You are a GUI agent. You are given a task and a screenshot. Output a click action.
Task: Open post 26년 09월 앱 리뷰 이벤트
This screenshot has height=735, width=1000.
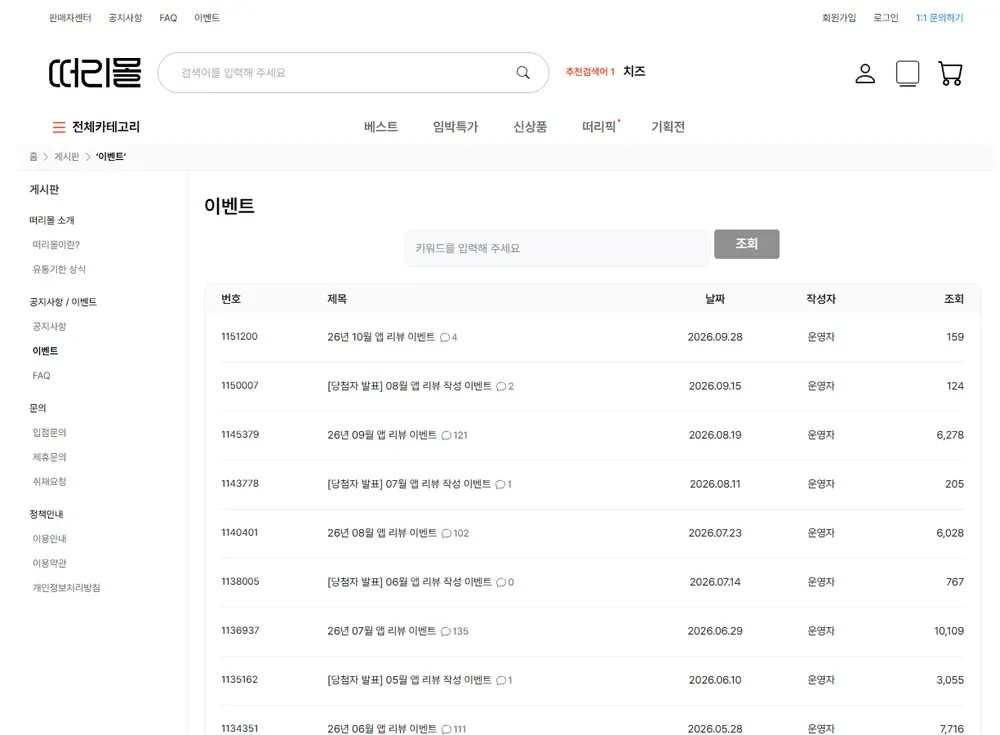[x=382, y=435]
